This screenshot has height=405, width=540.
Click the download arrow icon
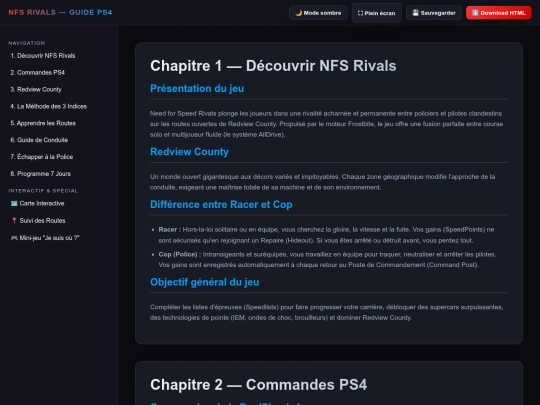475,13
